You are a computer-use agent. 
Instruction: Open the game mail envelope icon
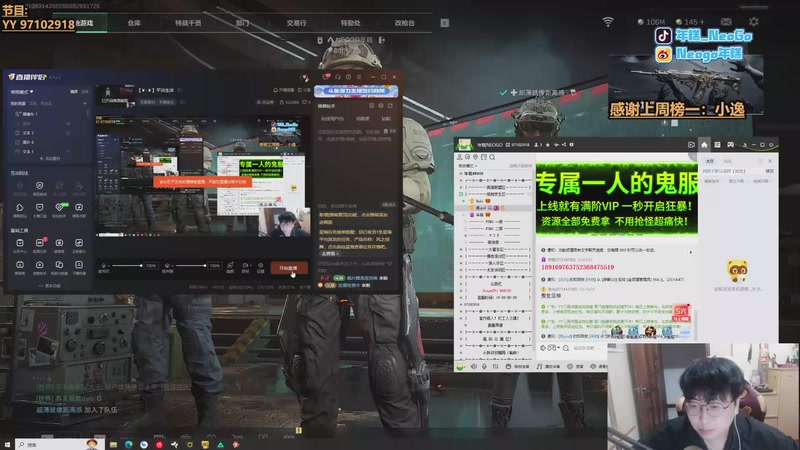tap(726, 22)
